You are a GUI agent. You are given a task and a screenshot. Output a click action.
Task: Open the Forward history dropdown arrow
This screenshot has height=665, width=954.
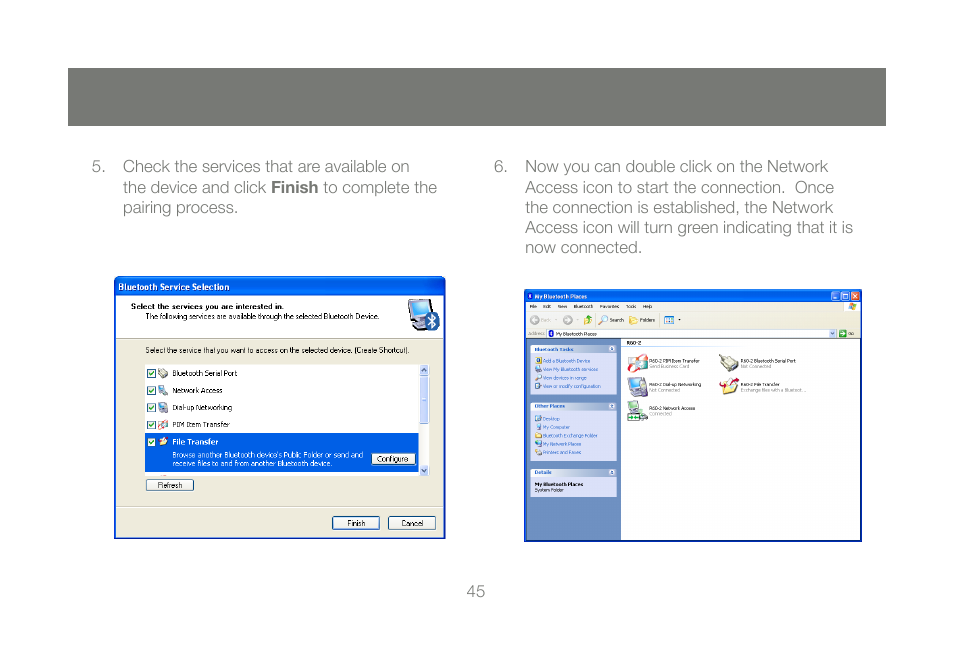pyautogui.click(x=577, y=320)
